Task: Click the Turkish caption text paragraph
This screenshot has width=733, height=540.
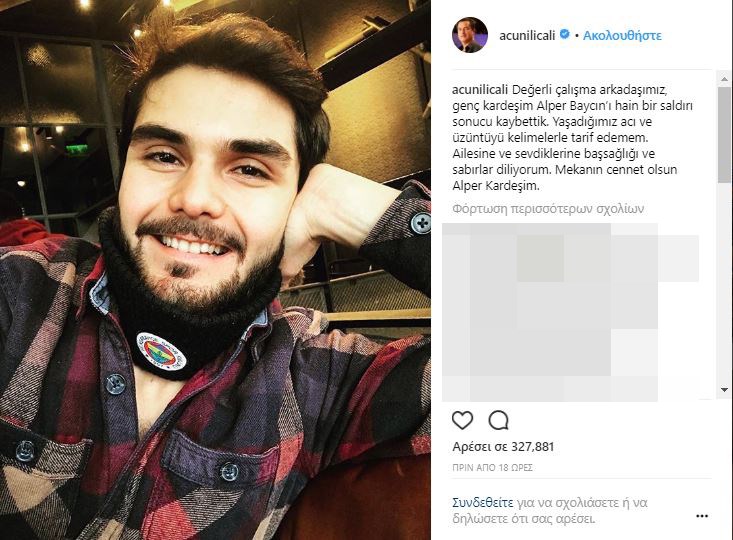Action: 573,137
